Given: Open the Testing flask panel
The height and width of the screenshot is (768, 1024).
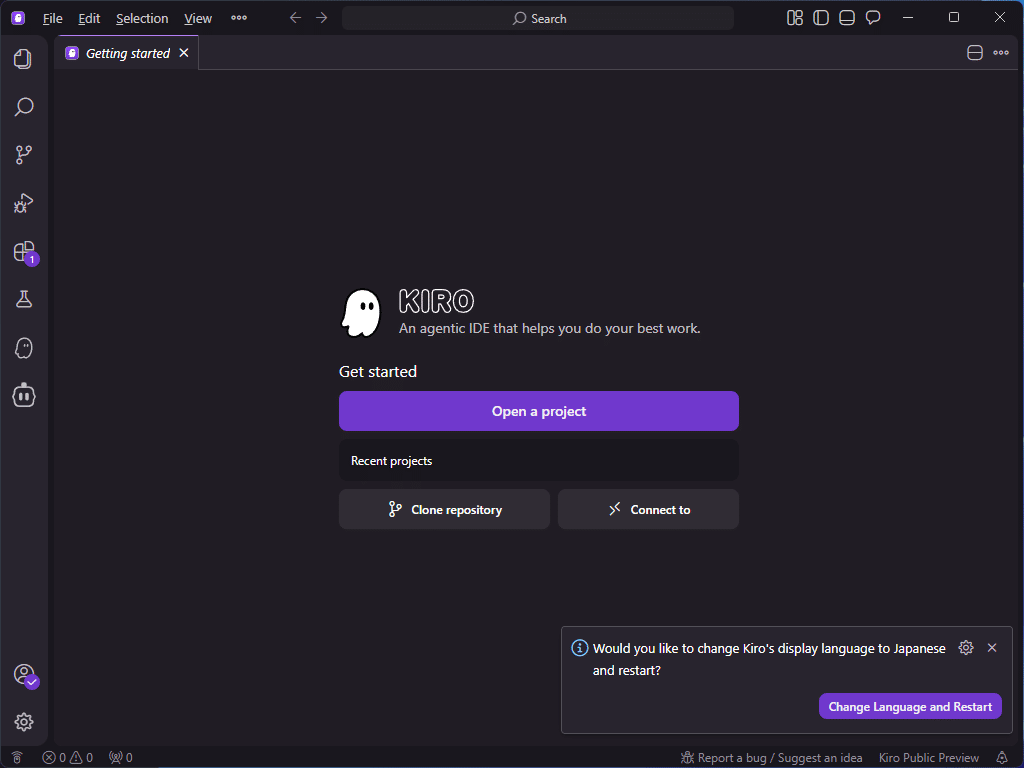Looking at the screenshot, I should (23, 298).
